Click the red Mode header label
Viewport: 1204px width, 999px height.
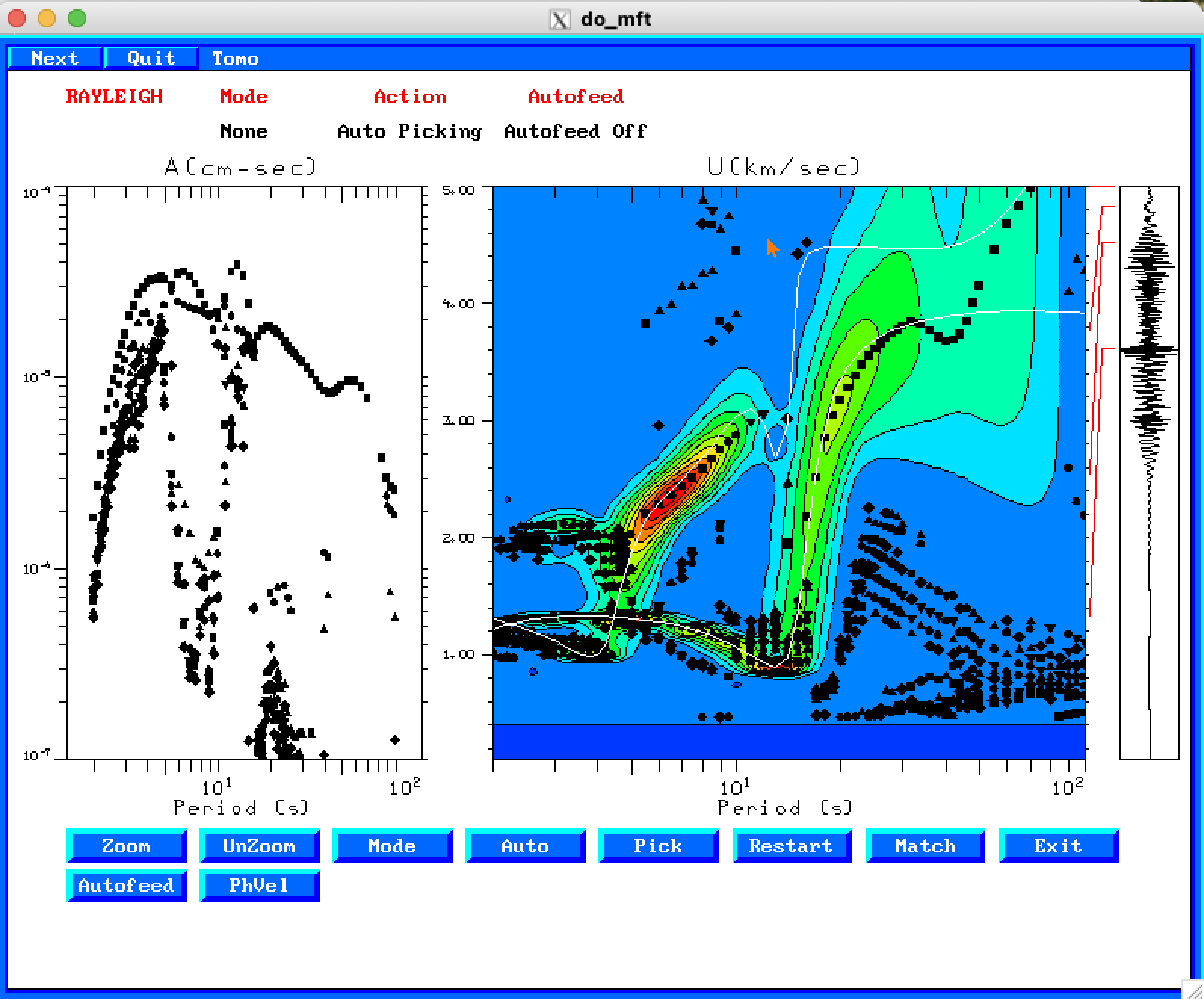pos(243,96)
